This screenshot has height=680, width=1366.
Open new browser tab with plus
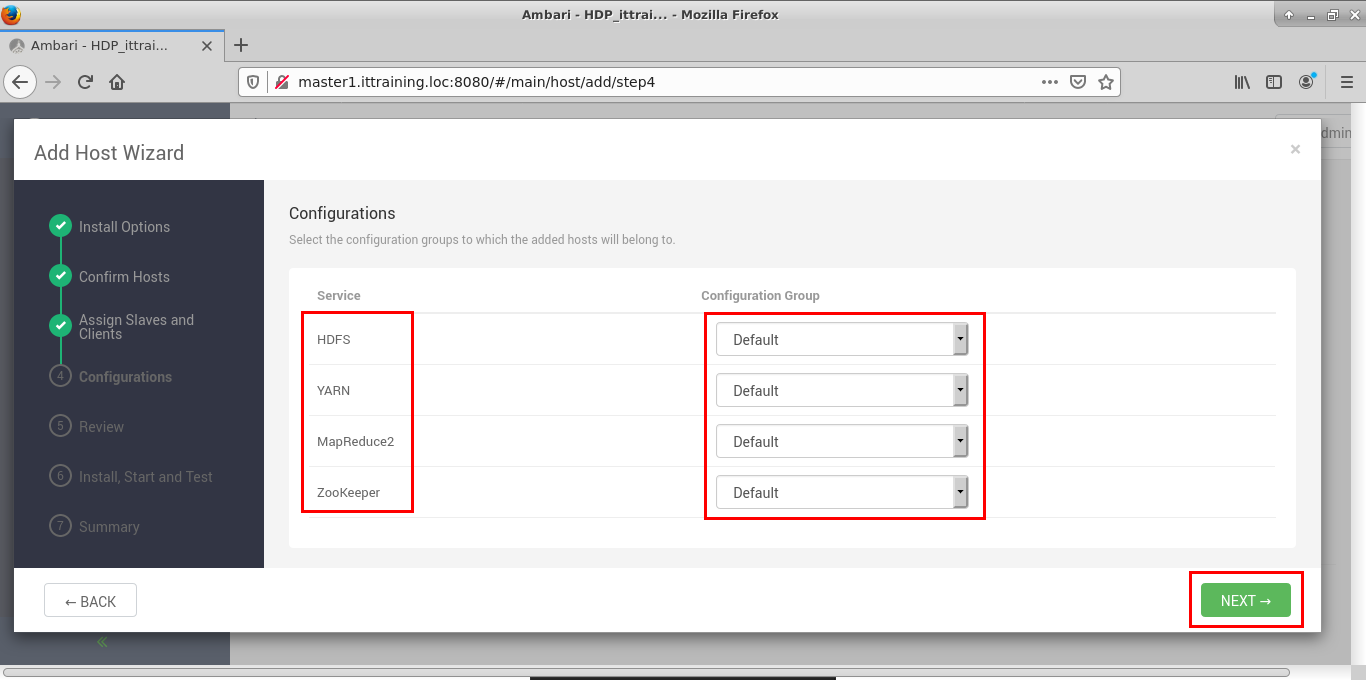241,45
